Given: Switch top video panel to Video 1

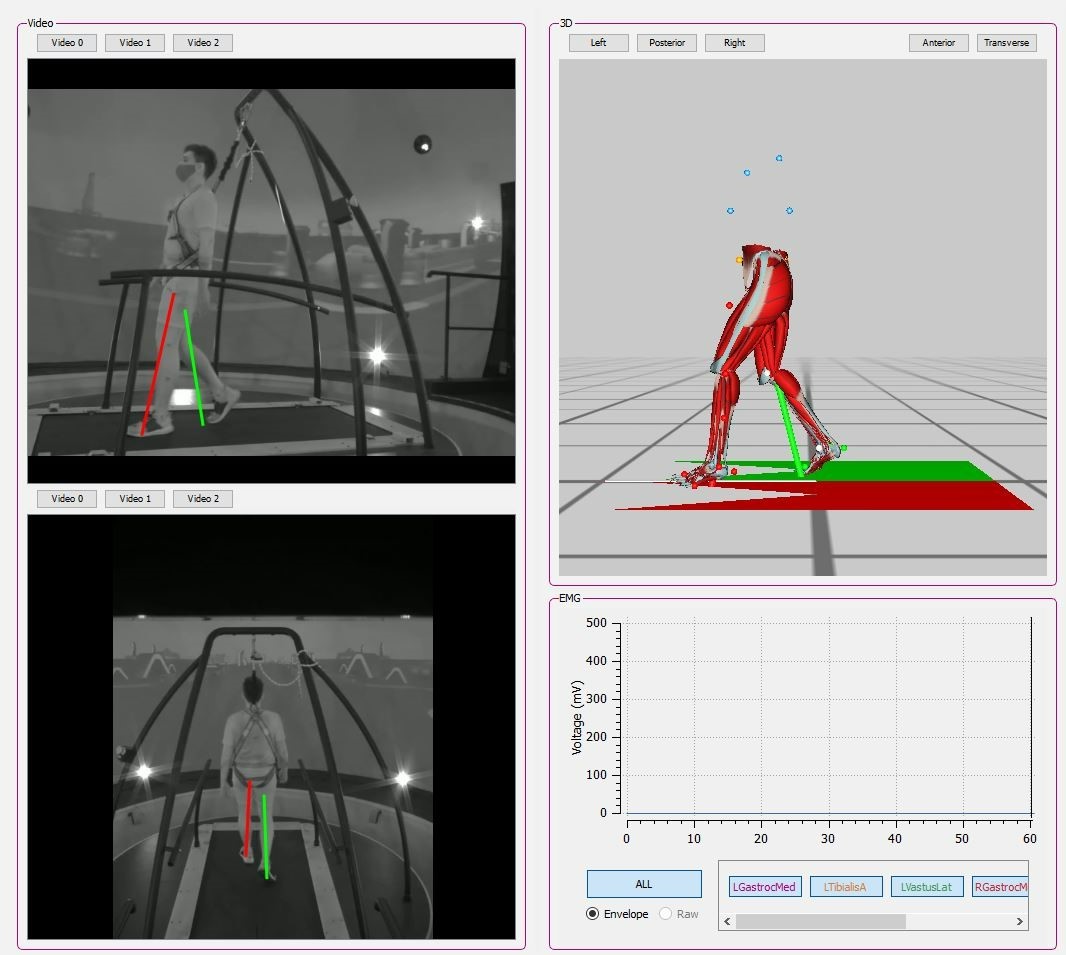Looking at the screenshot, I should [135, 43].
